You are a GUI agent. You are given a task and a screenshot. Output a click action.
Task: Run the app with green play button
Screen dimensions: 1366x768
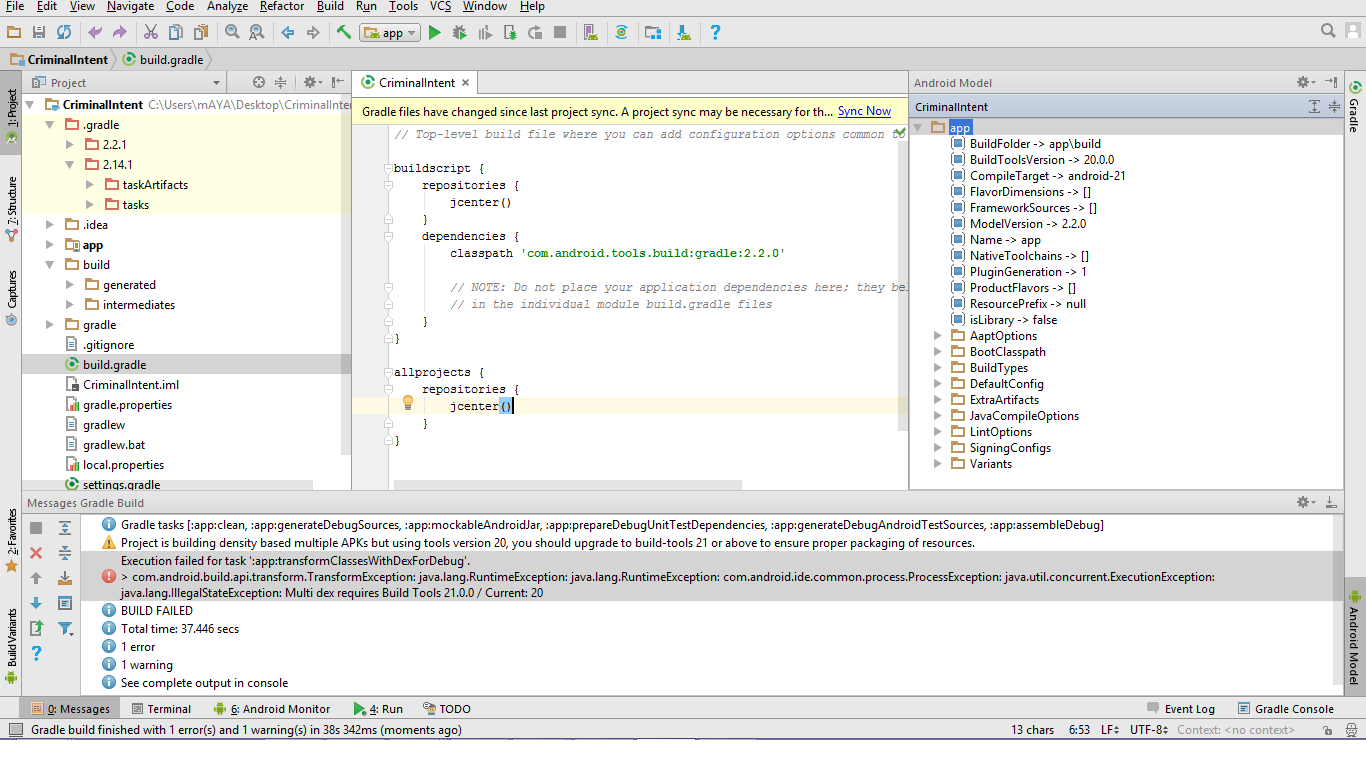(434, 33)
